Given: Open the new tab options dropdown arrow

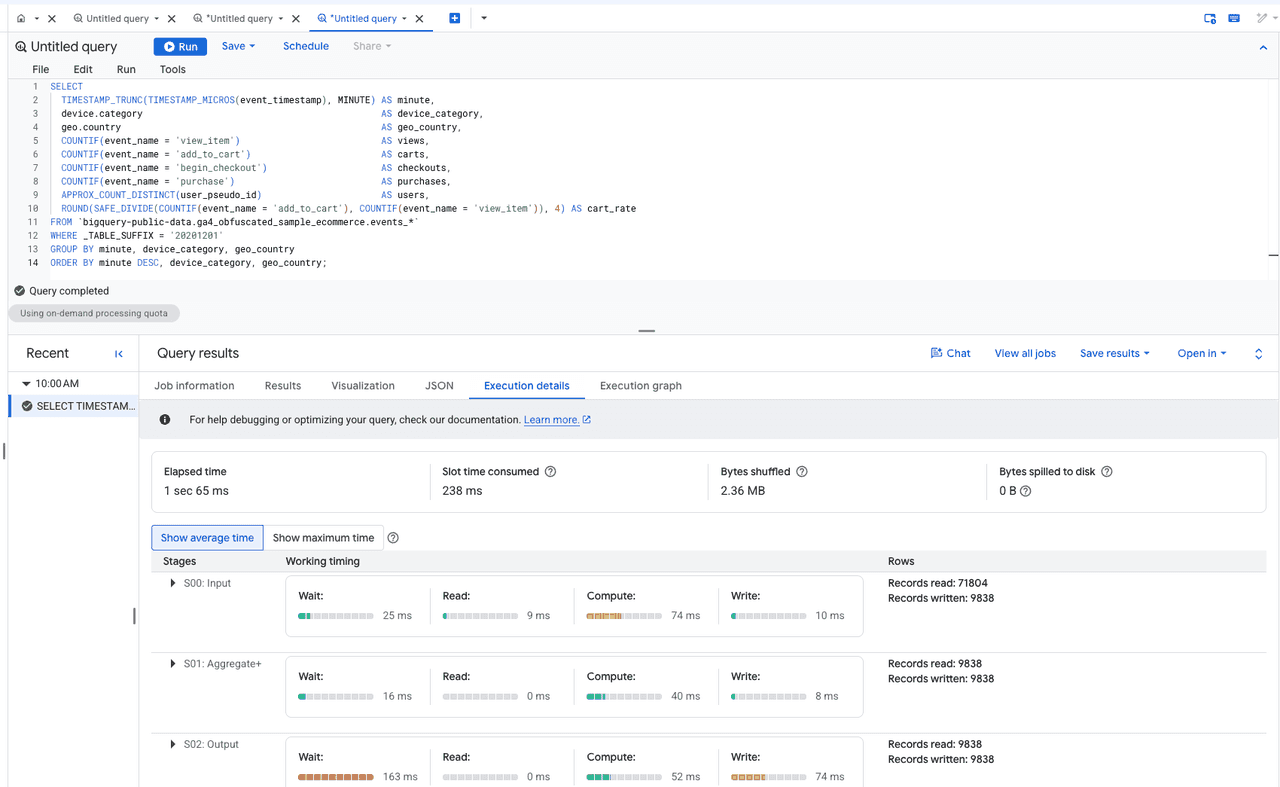Looking at the screenshot, I should pos(484,18).
